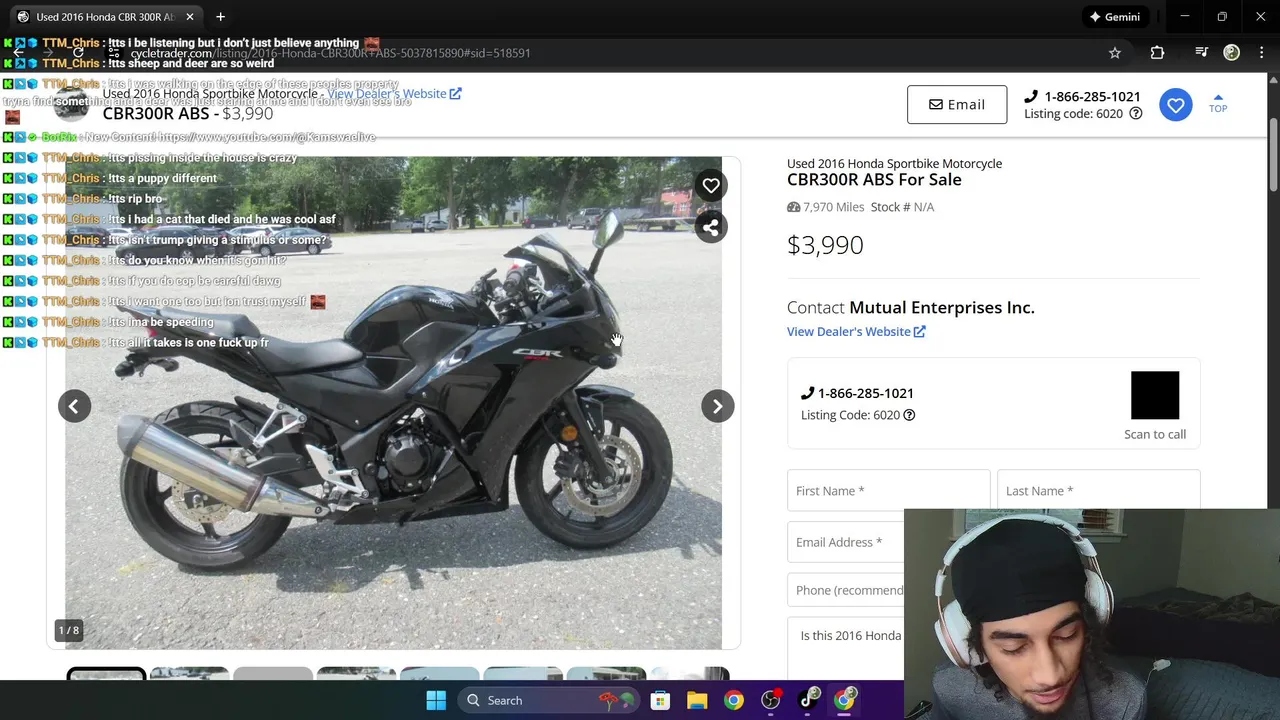1280x720 pixels.
Task: Call 1-866-285-1021 from the header
Action: point(1083,96)
